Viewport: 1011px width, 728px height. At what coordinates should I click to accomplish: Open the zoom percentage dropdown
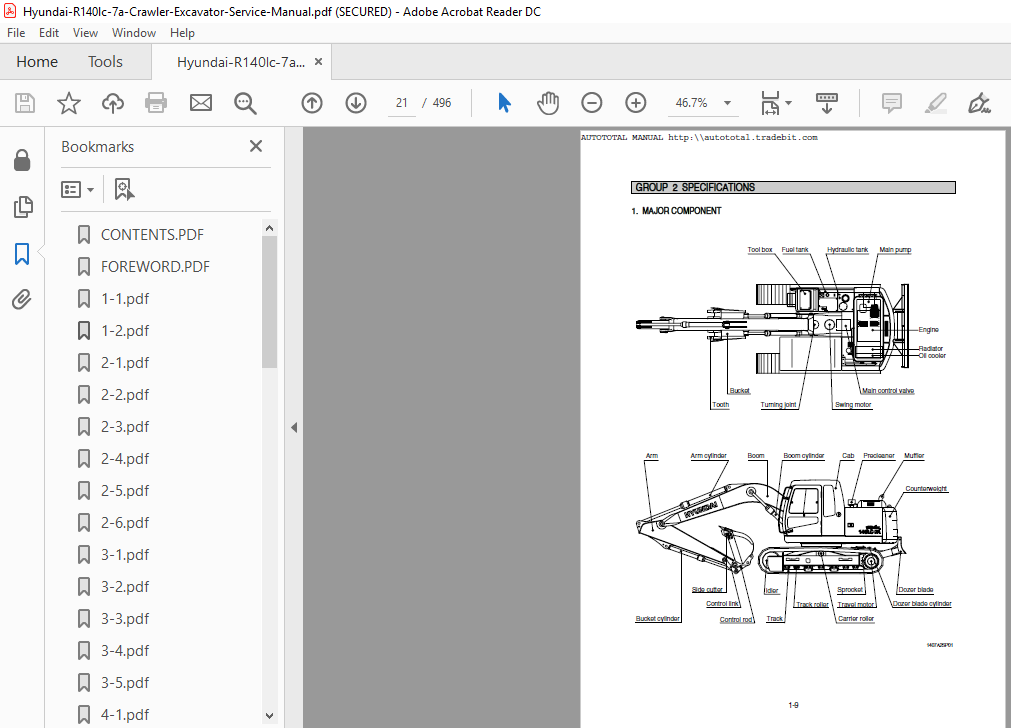click(x=727, y=103)
